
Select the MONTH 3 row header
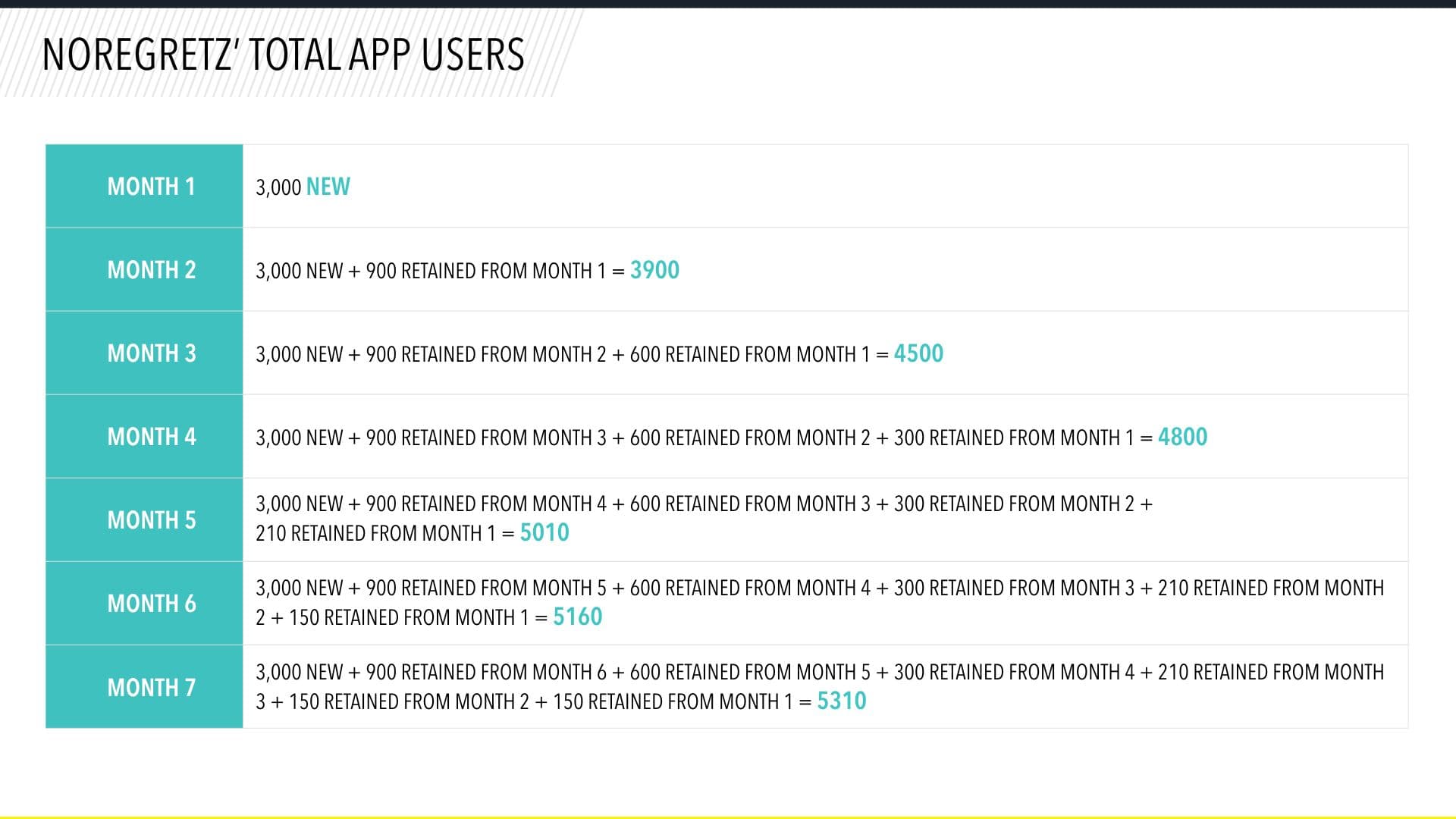[151, 353]
